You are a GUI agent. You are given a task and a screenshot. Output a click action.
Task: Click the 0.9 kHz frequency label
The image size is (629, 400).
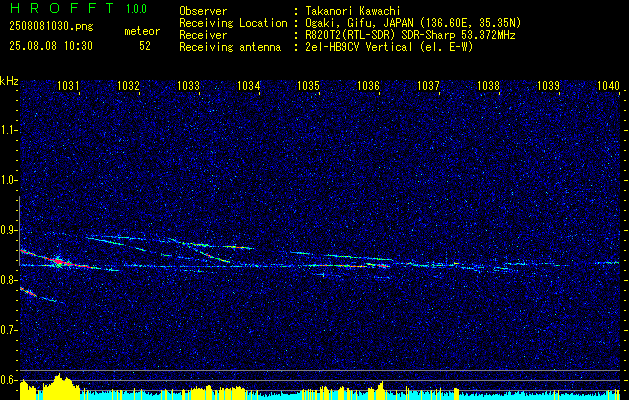8,230
